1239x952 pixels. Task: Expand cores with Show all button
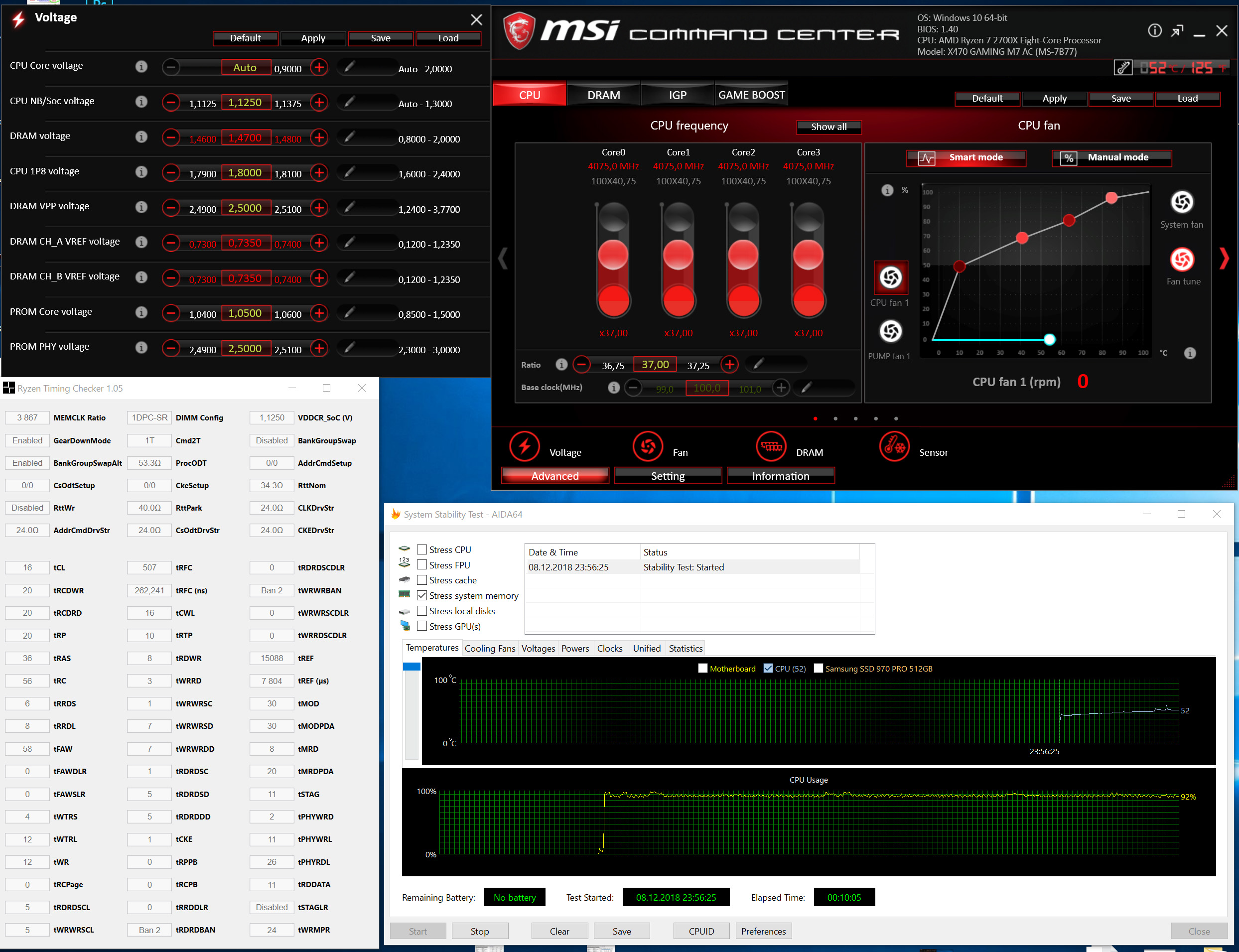(828, 127)
